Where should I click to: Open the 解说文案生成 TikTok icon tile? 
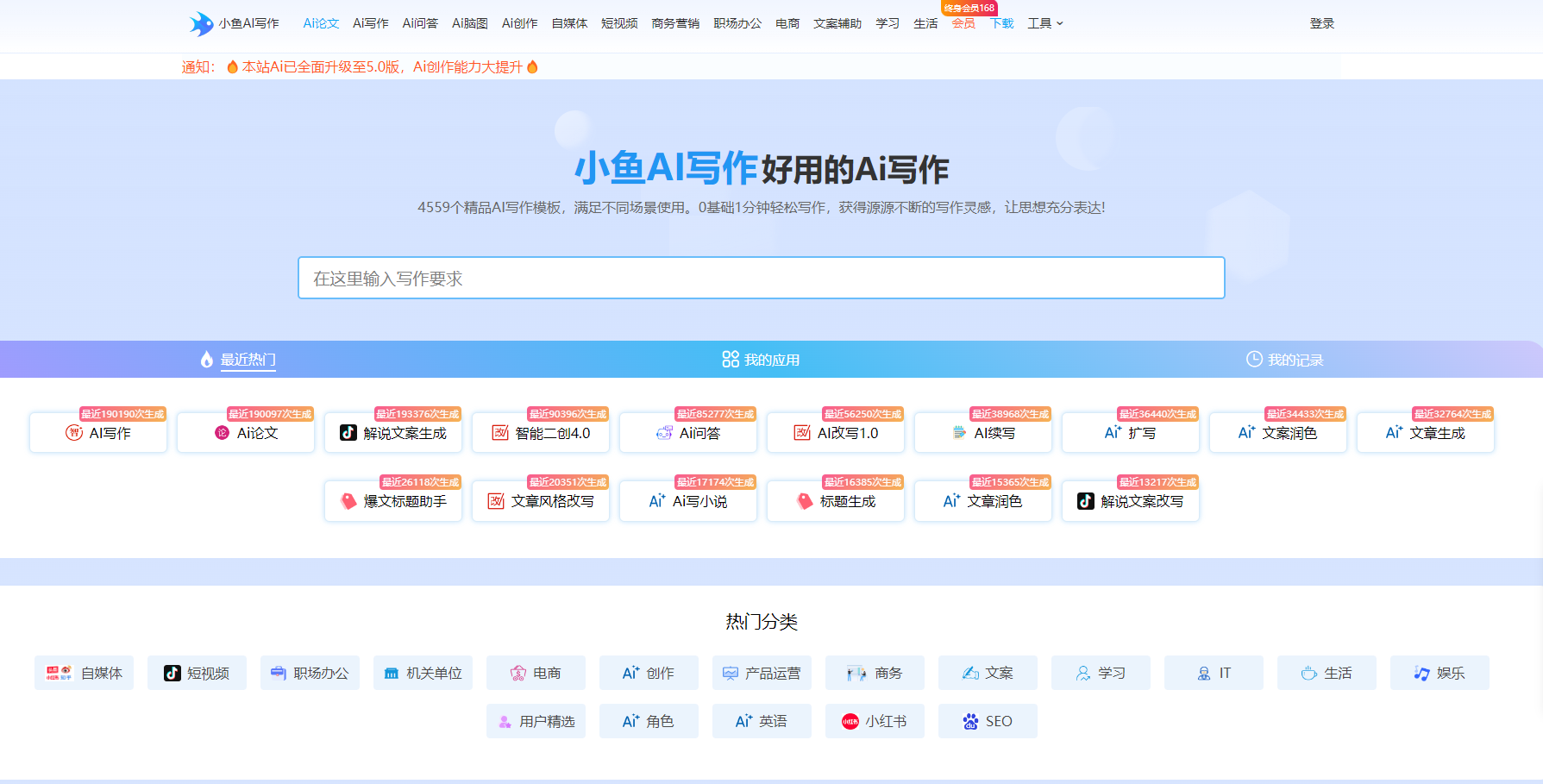coord(348,433)
